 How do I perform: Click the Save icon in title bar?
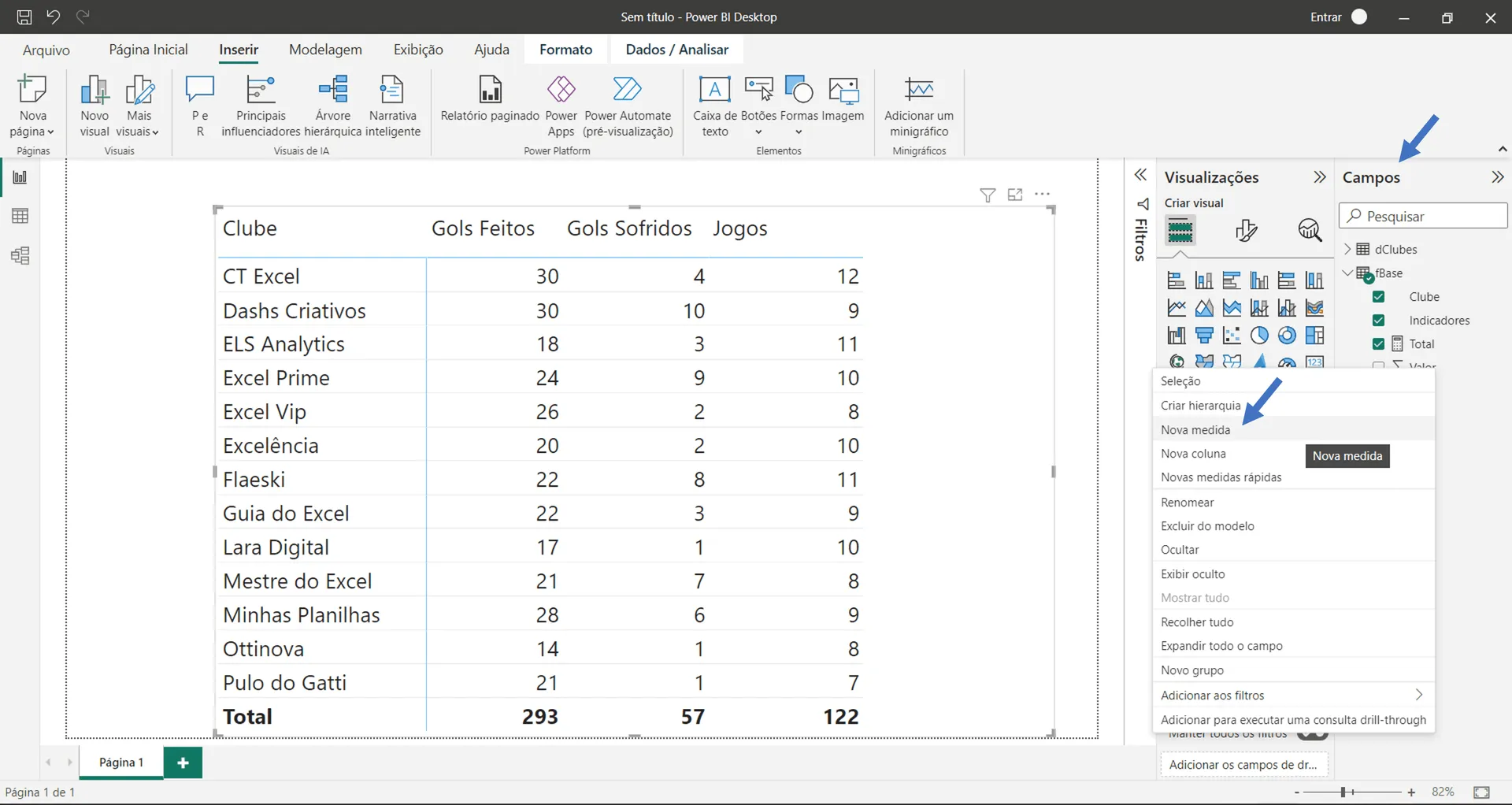pyautogui.click(x=24, y=17)
